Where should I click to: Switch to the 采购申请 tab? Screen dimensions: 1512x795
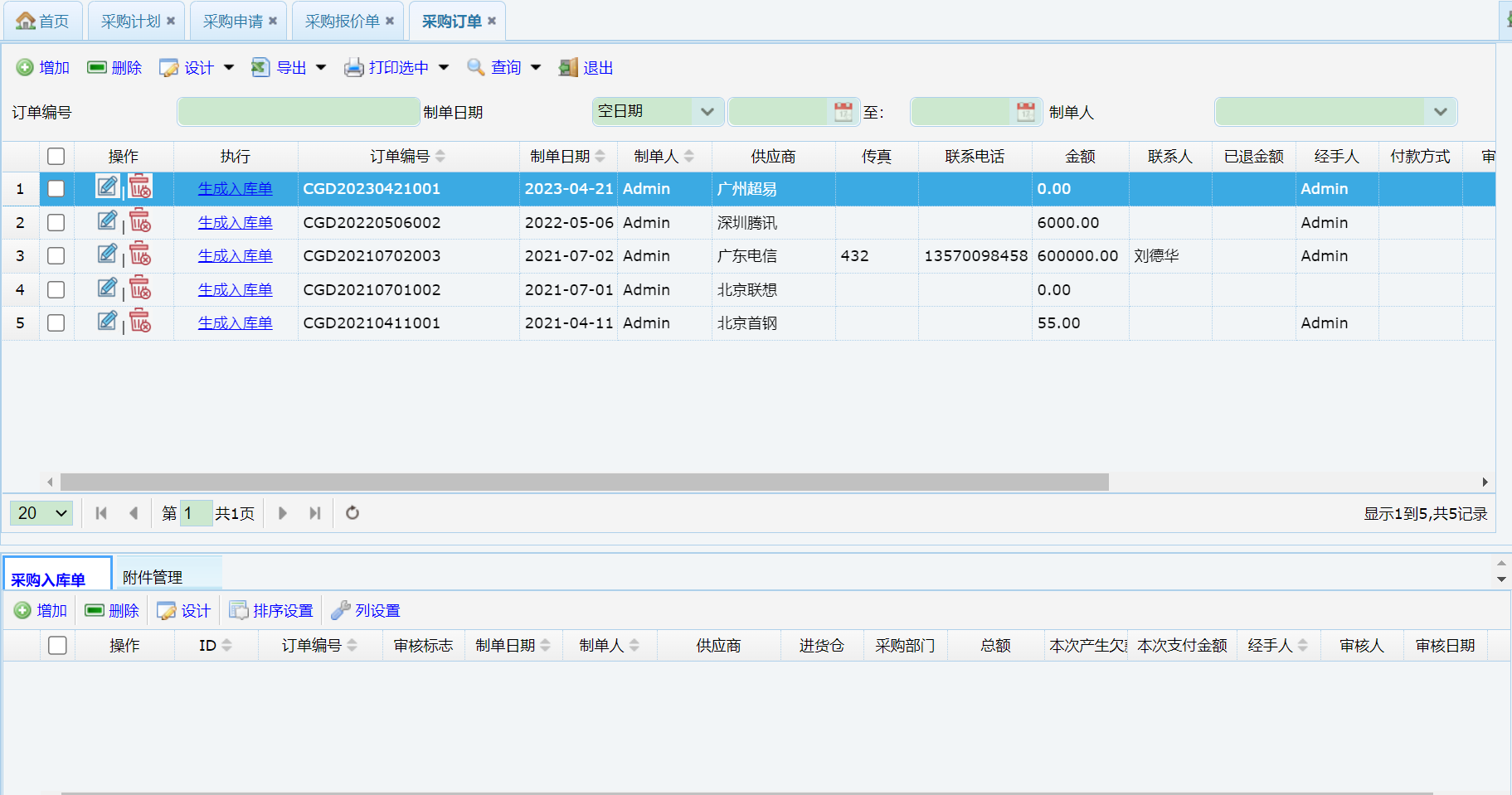click(x=232, y=22)
